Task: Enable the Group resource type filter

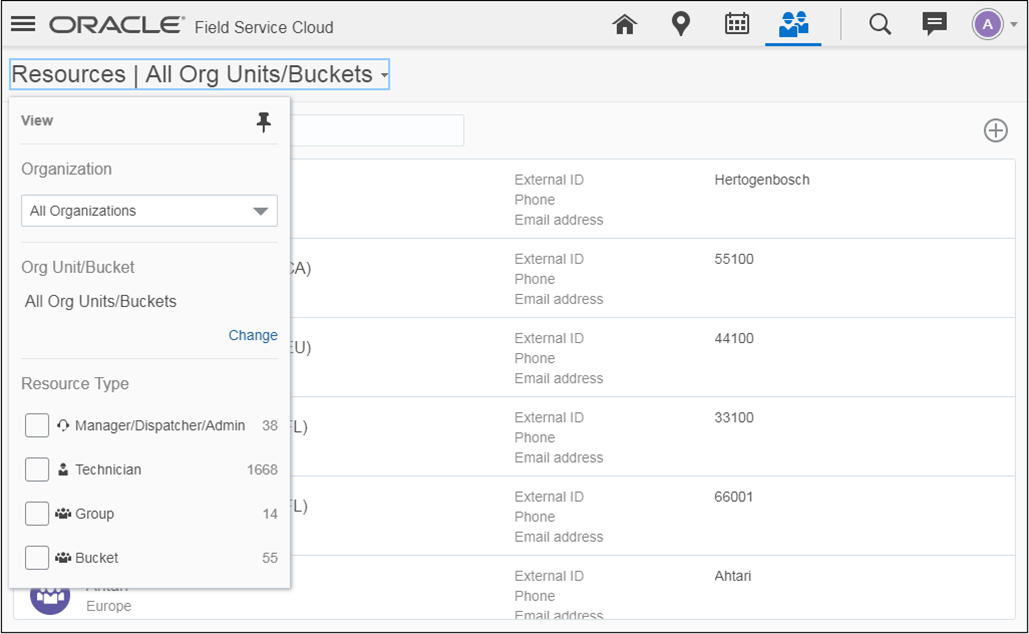Action: [x=37, y=513]
